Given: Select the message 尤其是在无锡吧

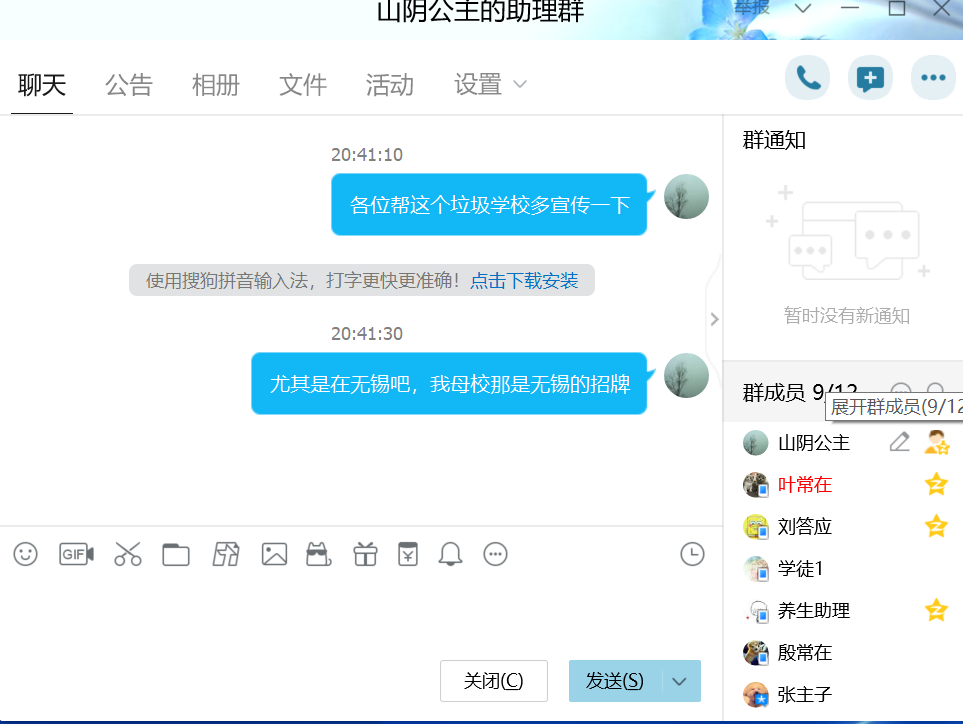Looking at the screenshot, I should [449, 384].
